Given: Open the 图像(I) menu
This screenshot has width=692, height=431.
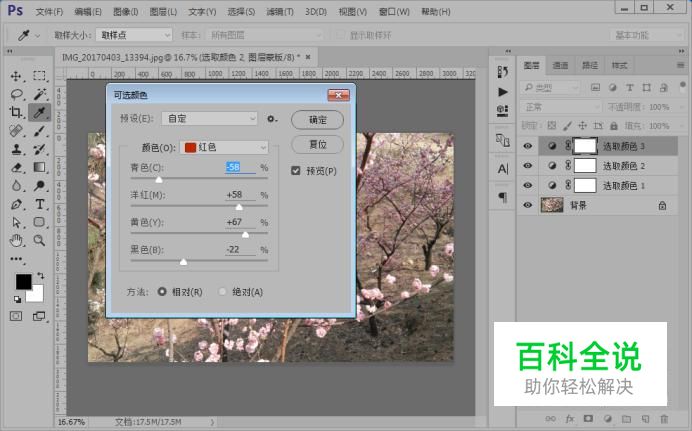Looking at the screenshot, I should [x=126, y=12].
